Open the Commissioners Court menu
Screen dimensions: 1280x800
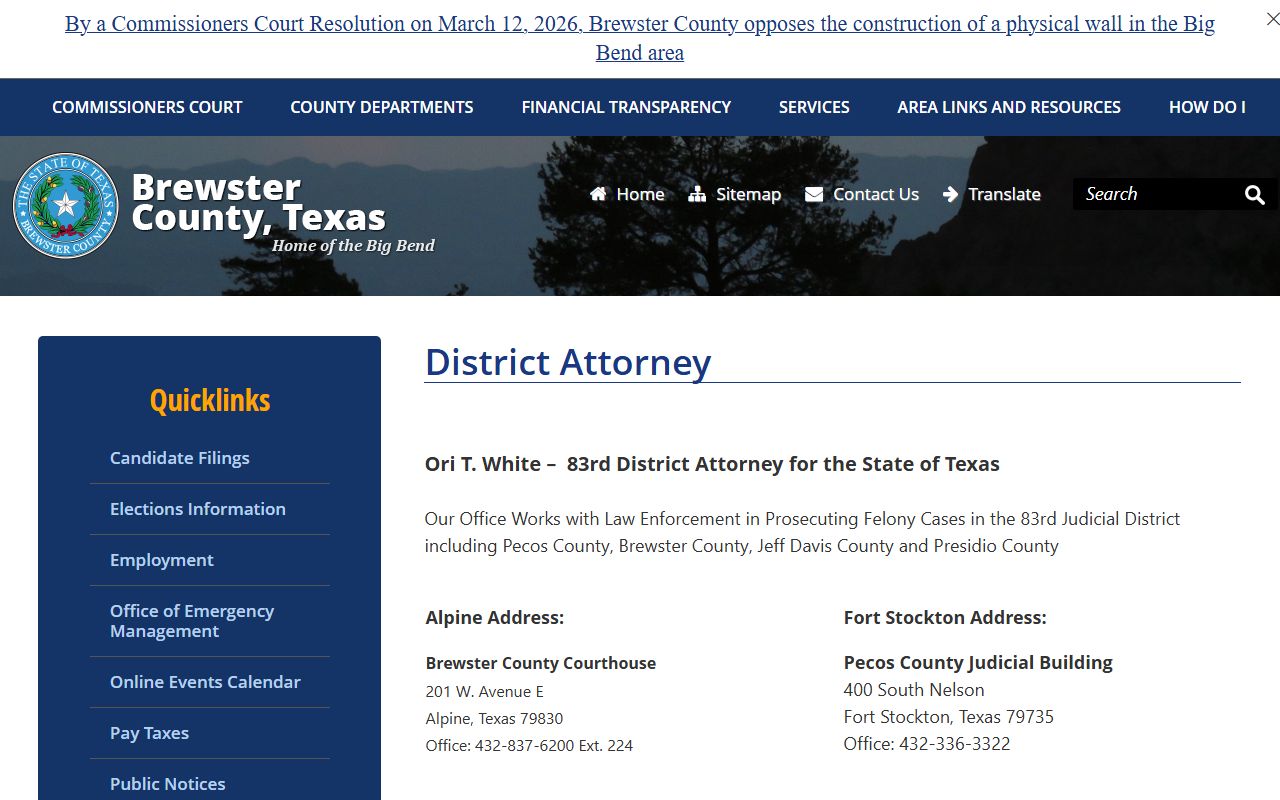pyautogui.click(x=147, y=107)
